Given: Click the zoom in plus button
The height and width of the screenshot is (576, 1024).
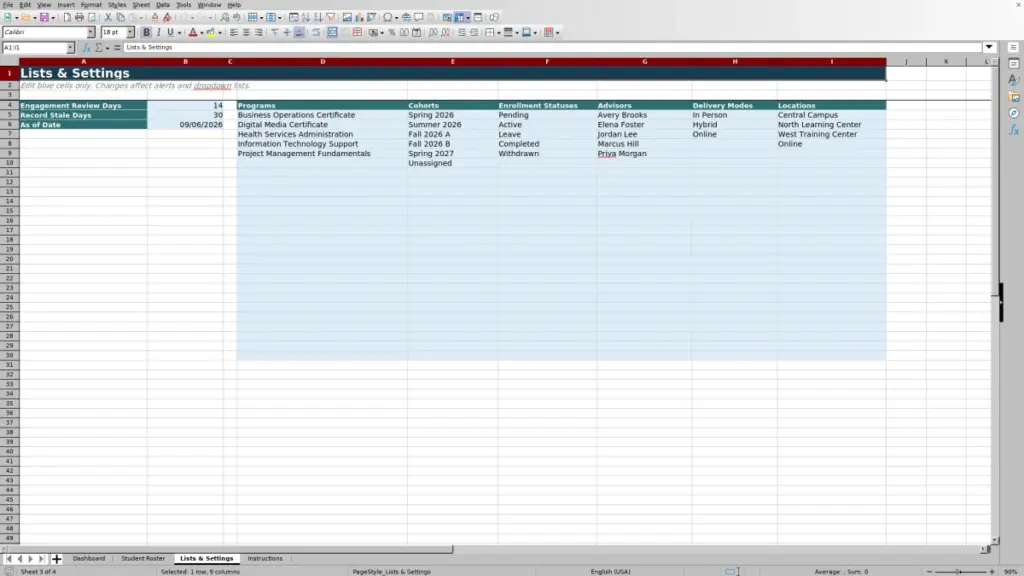Looking at the screenshot, I should (992, 571).
